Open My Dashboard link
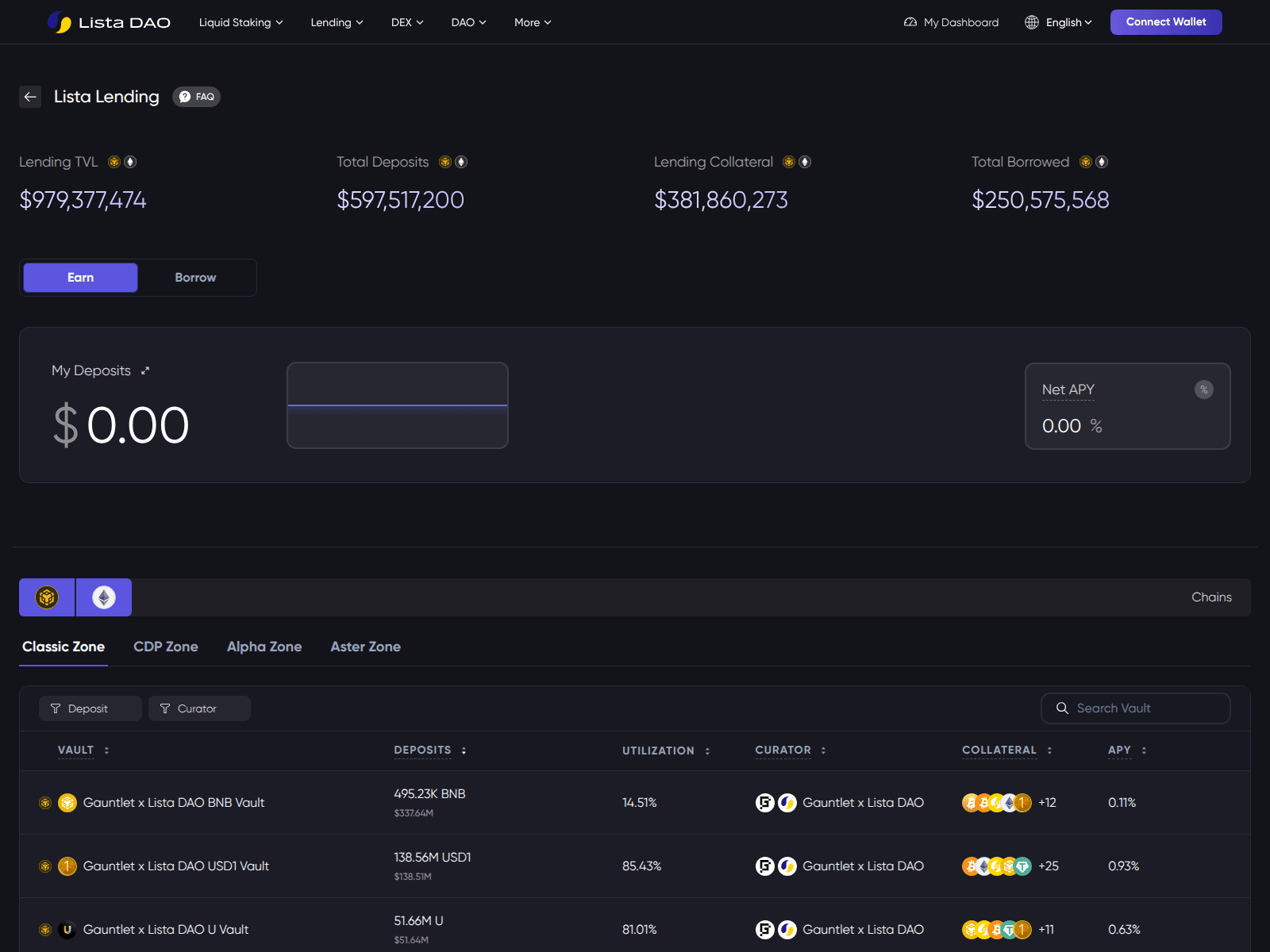This screenshot has width=1270, height=952. point(951,22)
